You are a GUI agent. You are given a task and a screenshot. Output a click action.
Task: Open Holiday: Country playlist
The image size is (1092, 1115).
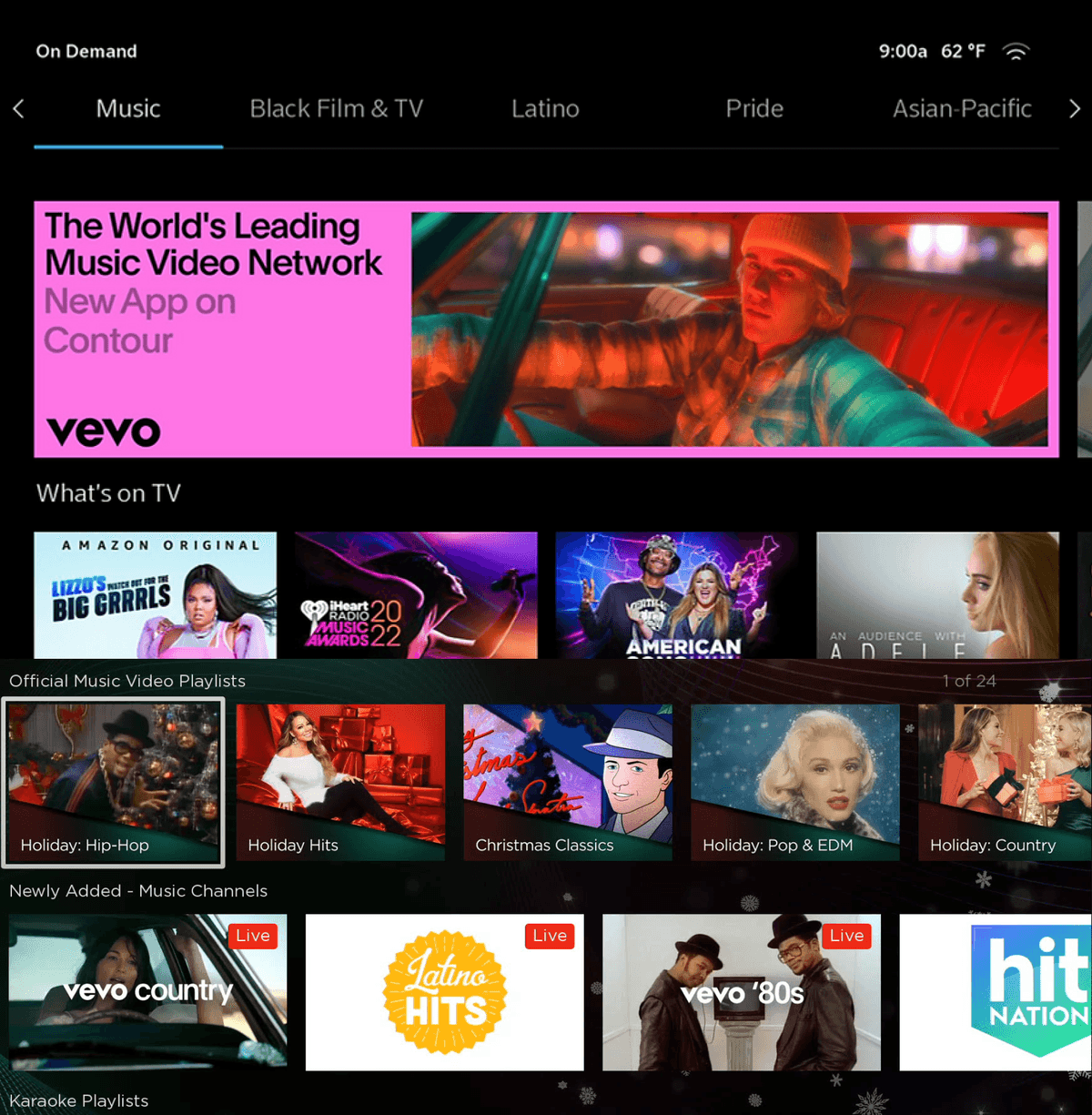(1006, 783)
